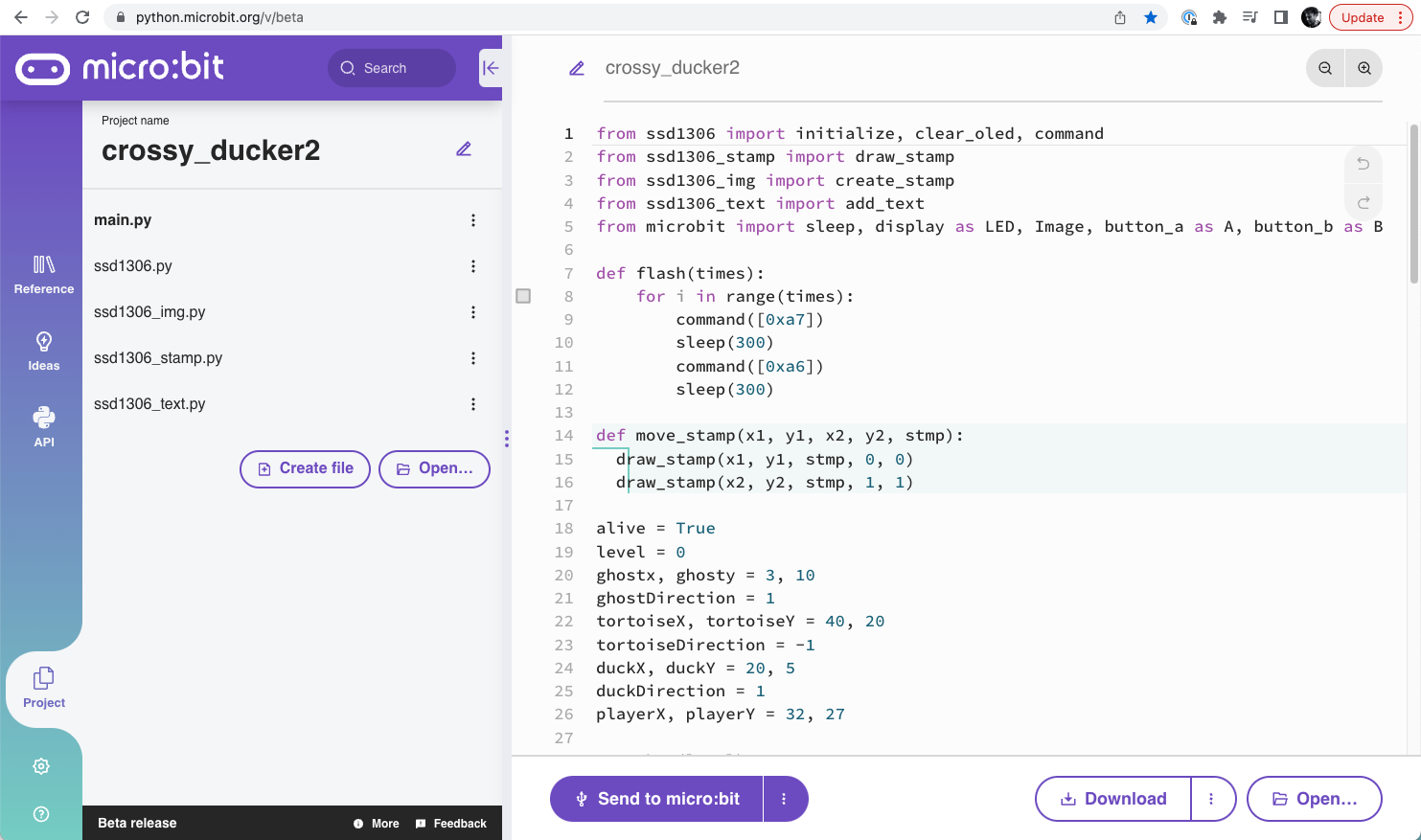This screenshot has height=840, width=1421.
Task: Click in the Search field
Action: [x=393, y=68]
